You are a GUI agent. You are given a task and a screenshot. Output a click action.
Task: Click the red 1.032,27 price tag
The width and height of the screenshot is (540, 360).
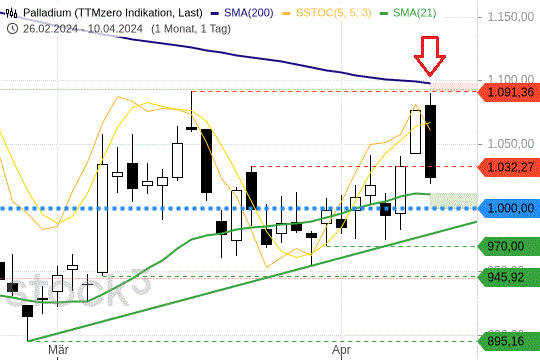point(509,167)
